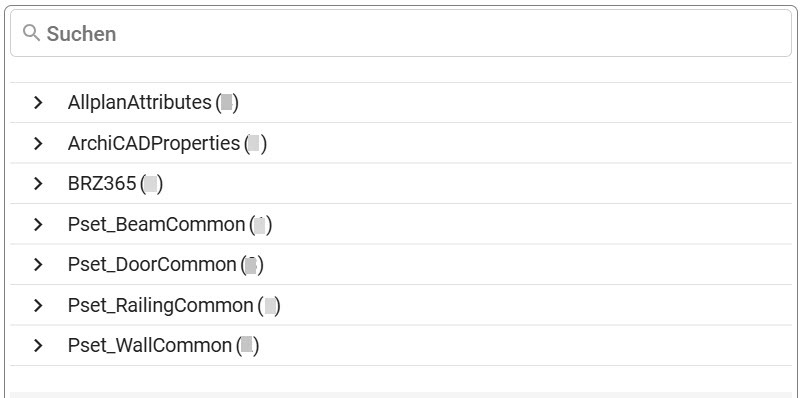This screenshot has width=800, height=398.
Task: Choose the Pset_WallCommon label
Action: pos(149,346)
